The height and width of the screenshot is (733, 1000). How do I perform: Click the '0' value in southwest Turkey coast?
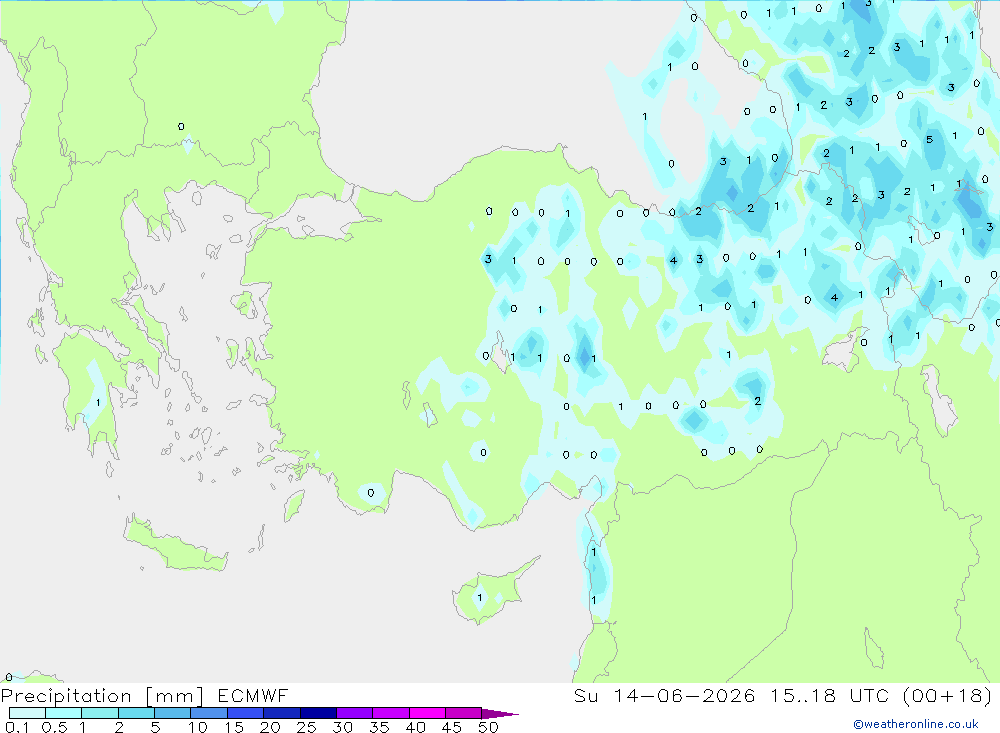click(x=371, y=492)
